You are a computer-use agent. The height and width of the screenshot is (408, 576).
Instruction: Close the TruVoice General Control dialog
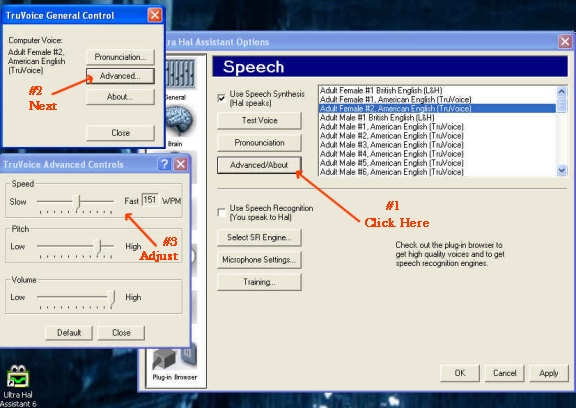coord(155,15)
